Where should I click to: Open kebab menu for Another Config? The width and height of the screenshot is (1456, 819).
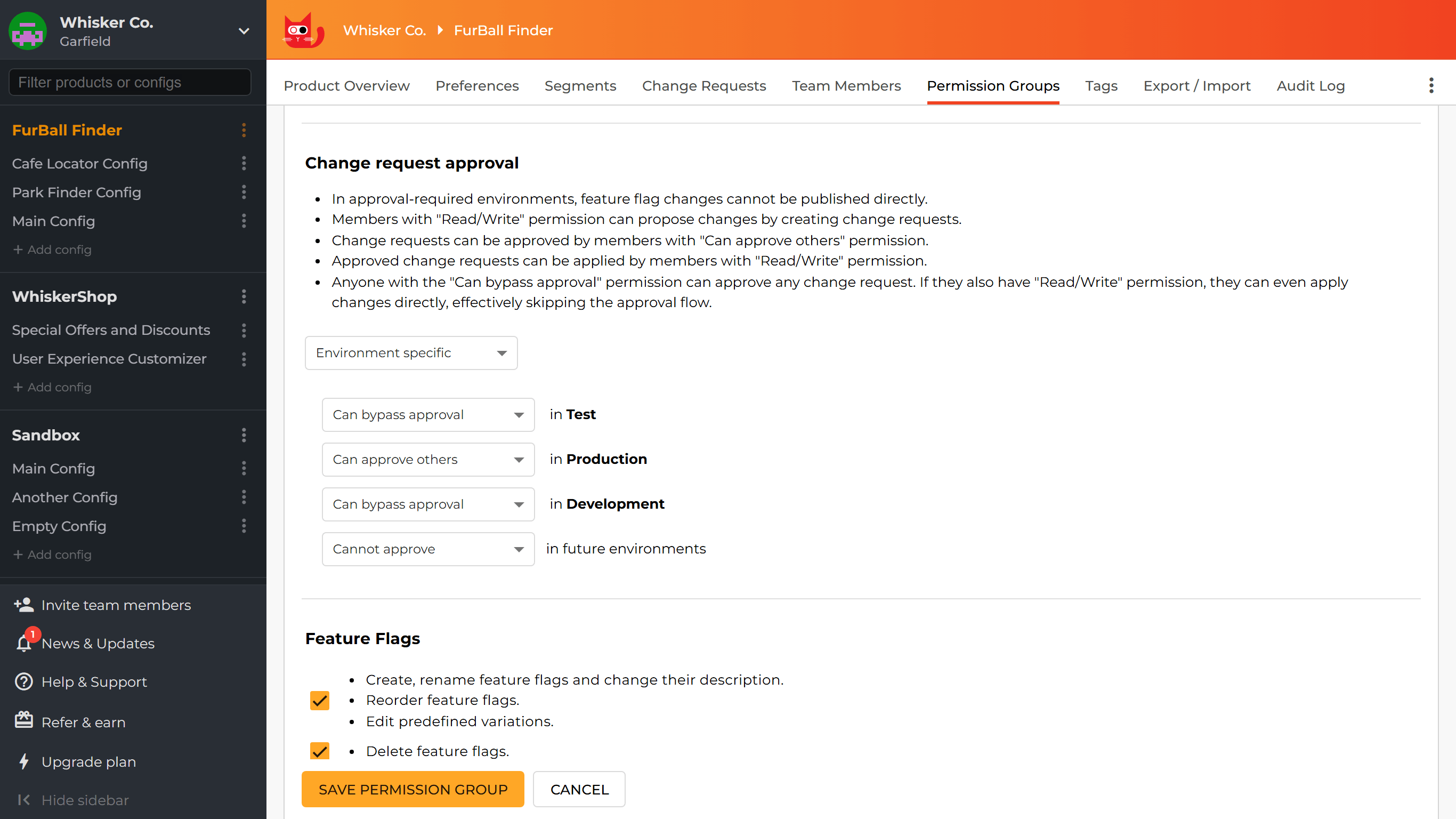point(244,497)
